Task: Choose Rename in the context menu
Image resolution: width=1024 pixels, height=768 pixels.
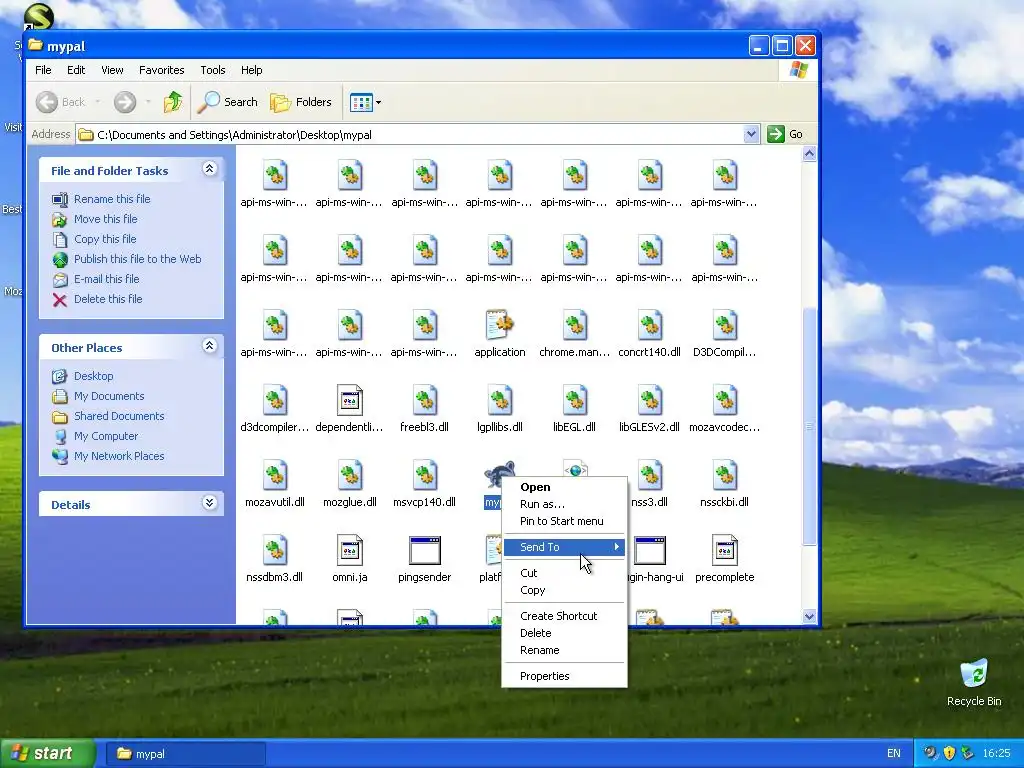Action: (564, 650)
